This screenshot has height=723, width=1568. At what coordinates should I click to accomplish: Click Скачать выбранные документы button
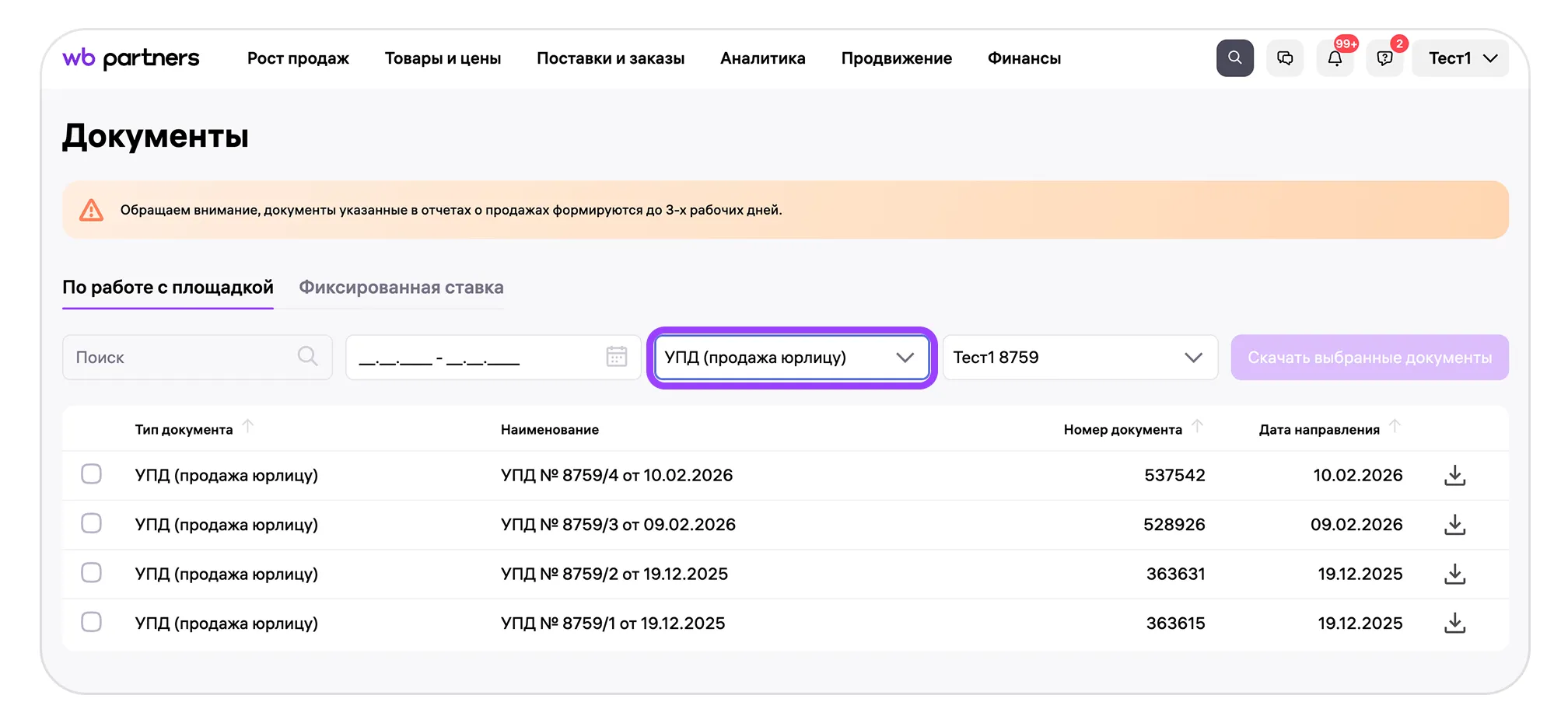(1369, 358)
